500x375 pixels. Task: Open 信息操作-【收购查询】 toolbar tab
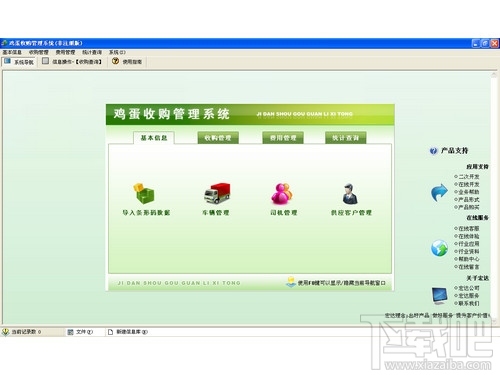(72, 62)
